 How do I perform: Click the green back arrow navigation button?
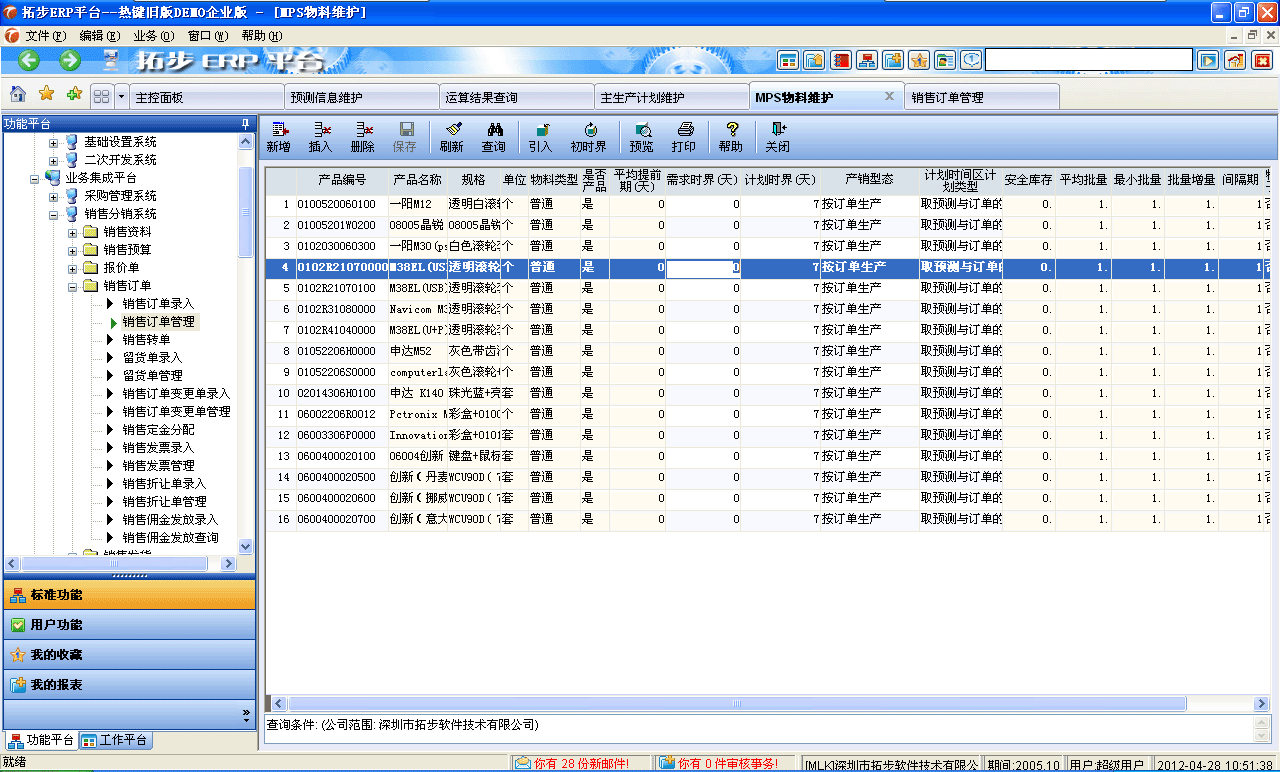[29, 60]
